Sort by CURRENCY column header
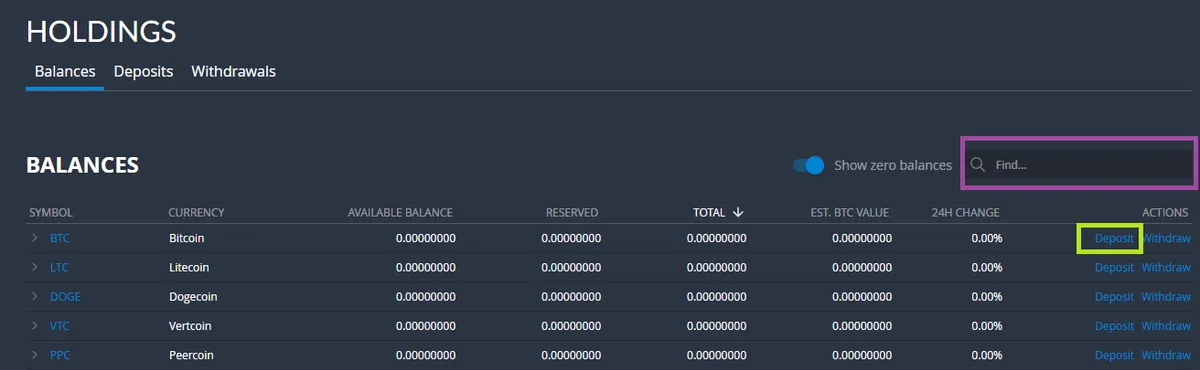The height and width of the screenshot is (370, 1200). (x=196, y=212)
